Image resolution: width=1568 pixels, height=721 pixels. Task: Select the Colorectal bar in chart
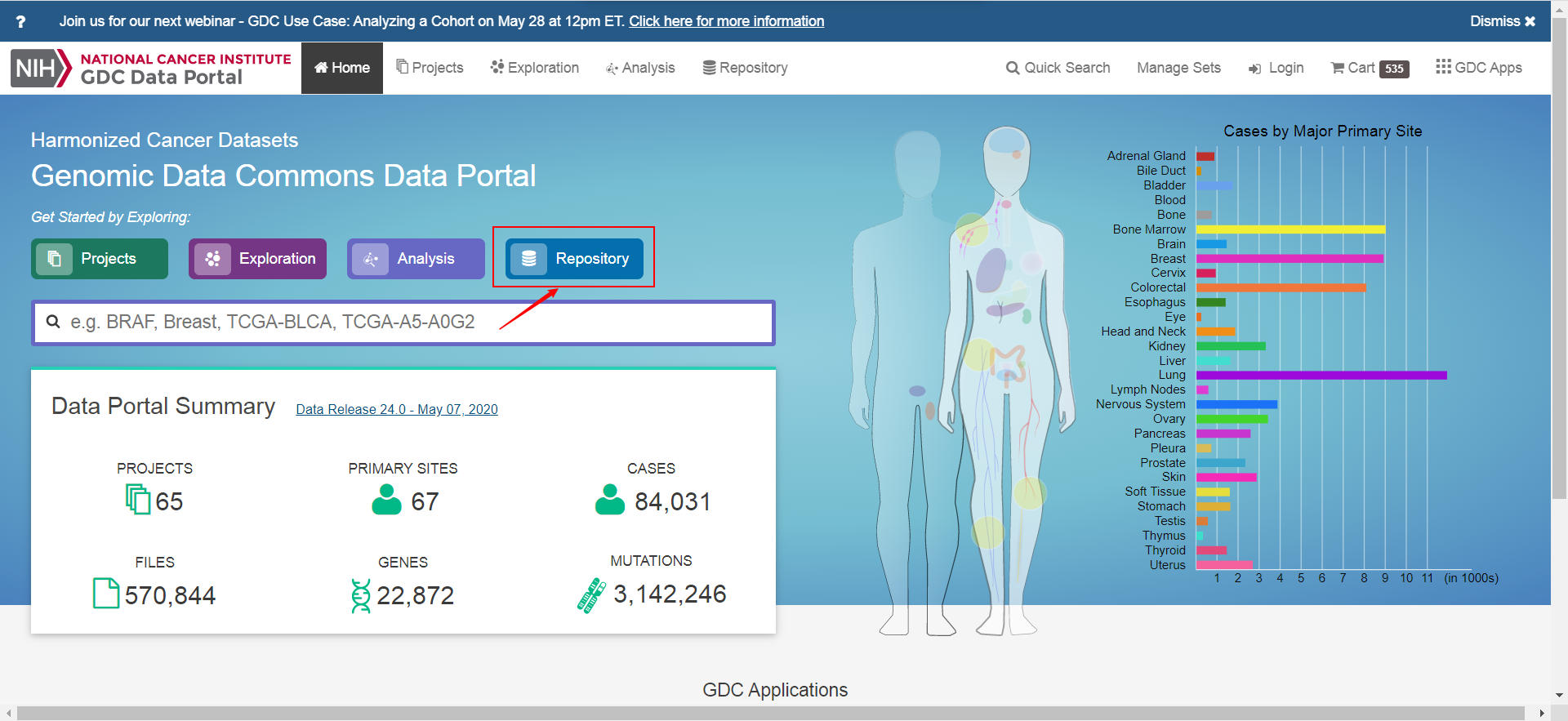1281,287
